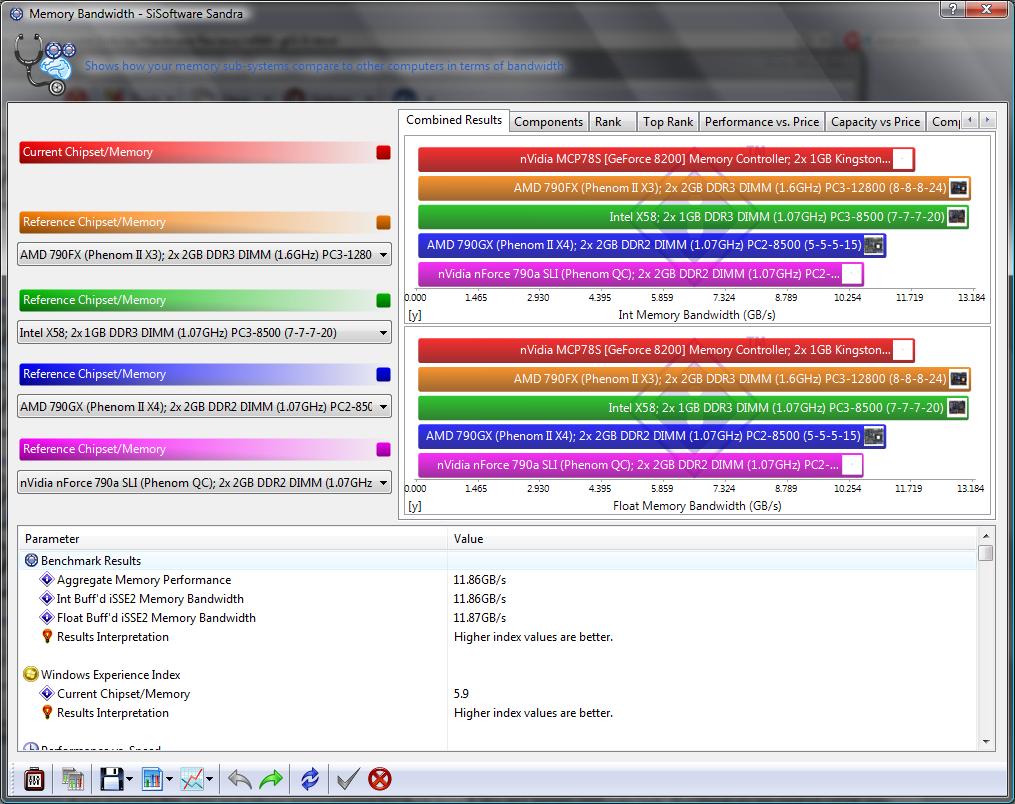Toggle the orange Reference Chipset/Memory indicator

(383, 223)
